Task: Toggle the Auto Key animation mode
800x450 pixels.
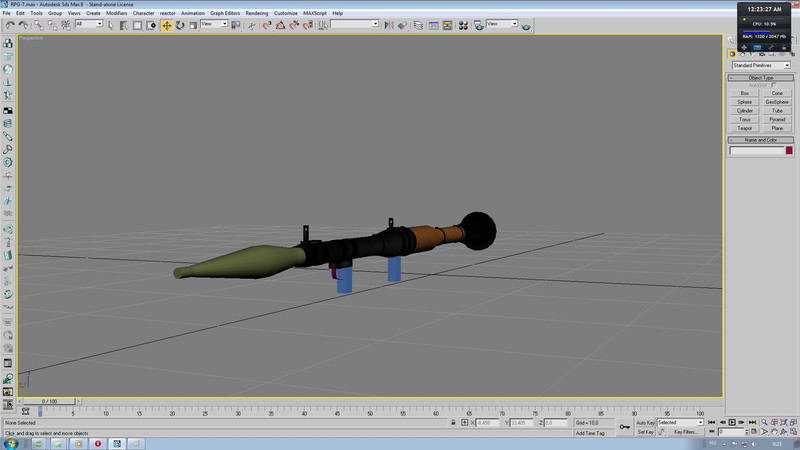Action: pos(645,422)
